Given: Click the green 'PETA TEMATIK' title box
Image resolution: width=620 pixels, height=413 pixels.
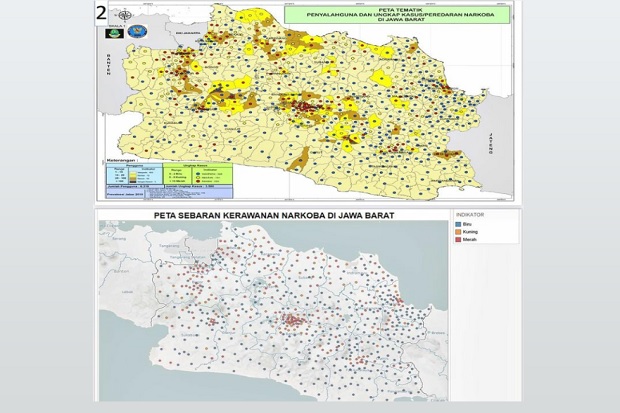Looking at the screenshot, I should point(397,14).
